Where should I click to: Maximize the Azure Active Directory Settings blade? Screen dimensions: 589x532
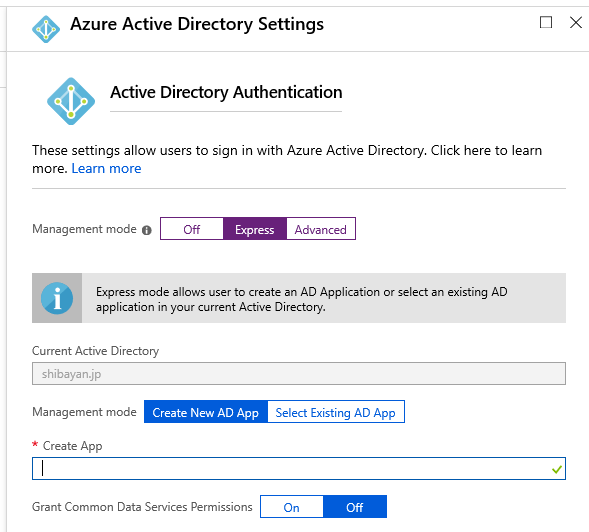[x=546, y=22]
